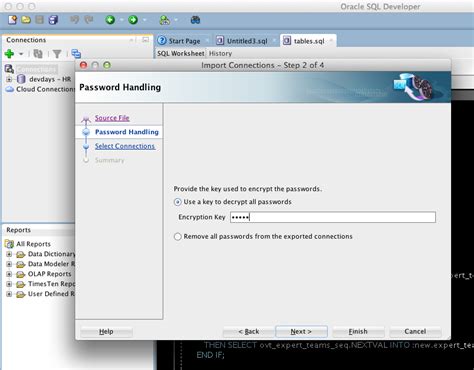
Task: Click the green Back navigation icon
Action: (110, 20)
